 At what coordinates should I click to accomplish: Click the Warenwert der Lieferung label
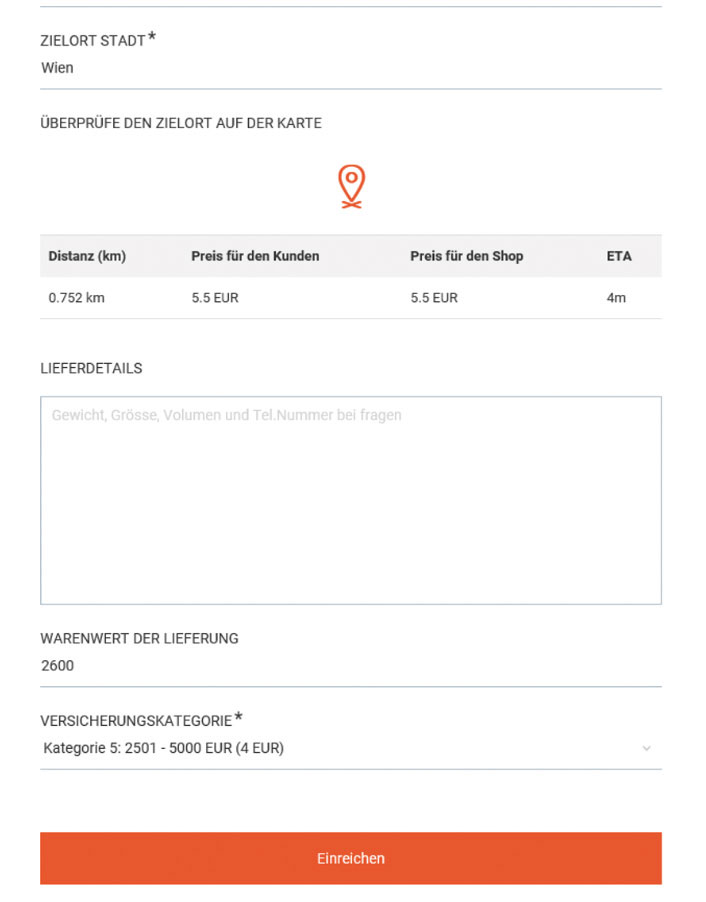139,639
